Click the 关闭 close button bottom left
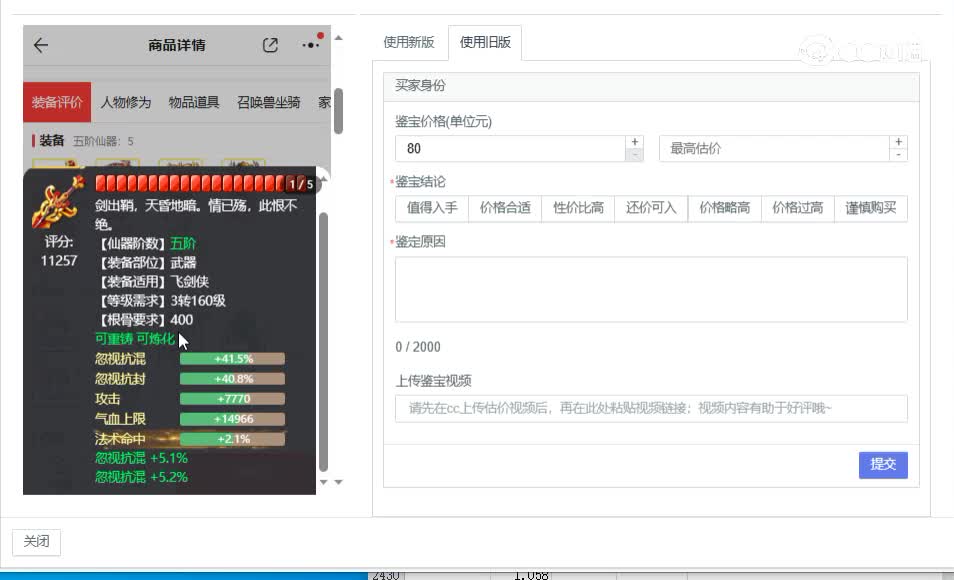 click(36, 541)
